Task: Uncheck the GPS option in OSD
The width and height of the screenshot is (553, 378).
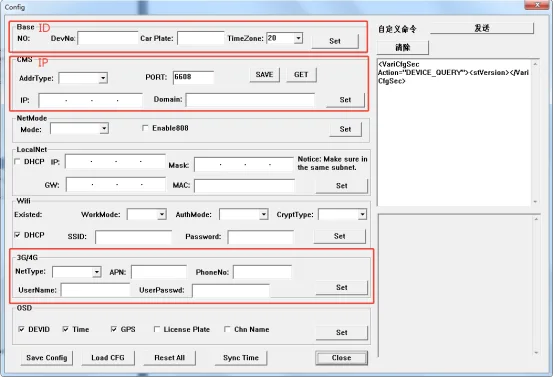Action: pyautogui.click(x=114, y=329)
